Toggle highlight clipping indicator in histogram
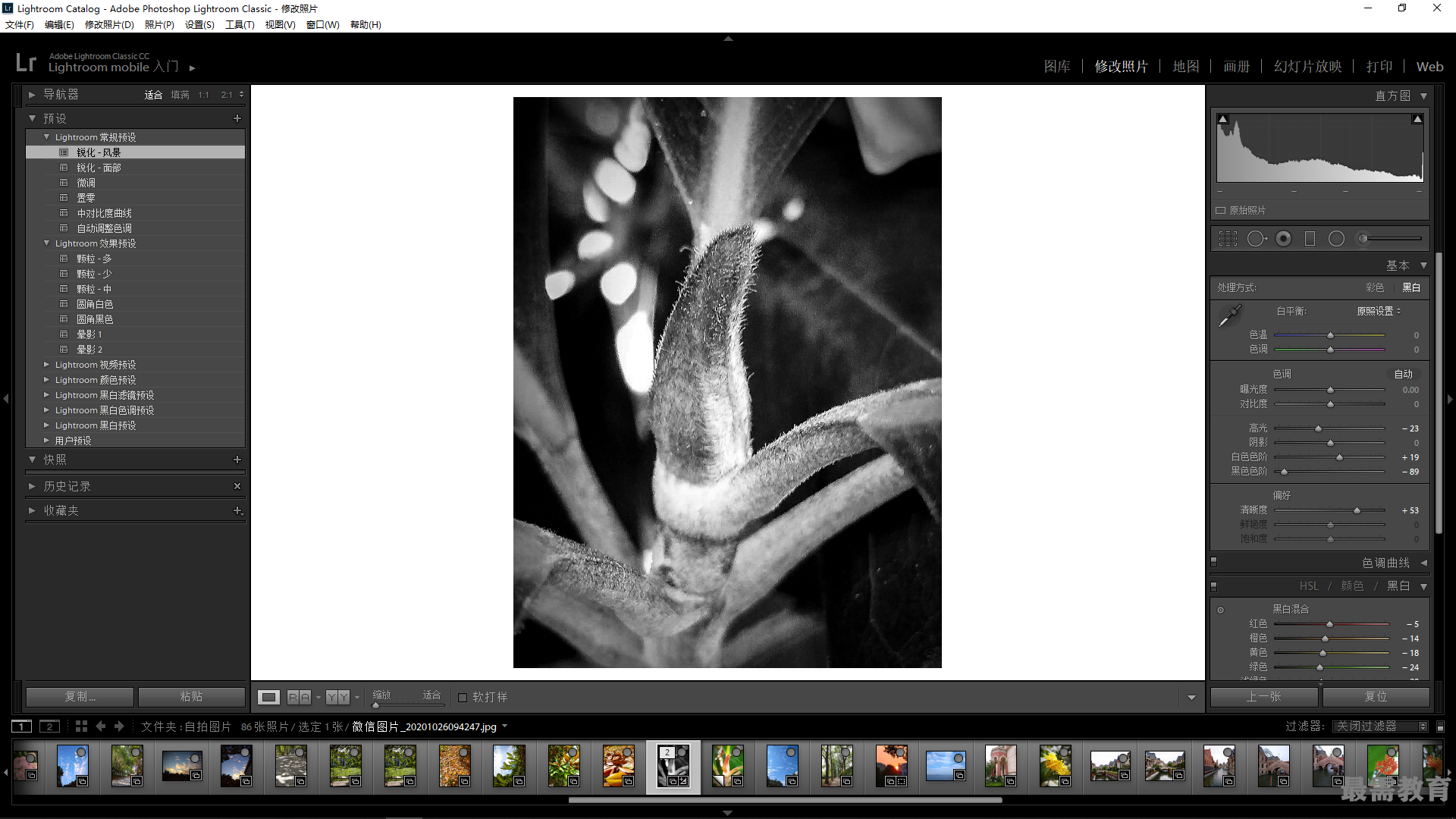Viewport: 1456px width, 819px height. click(x=1417, y=119)
